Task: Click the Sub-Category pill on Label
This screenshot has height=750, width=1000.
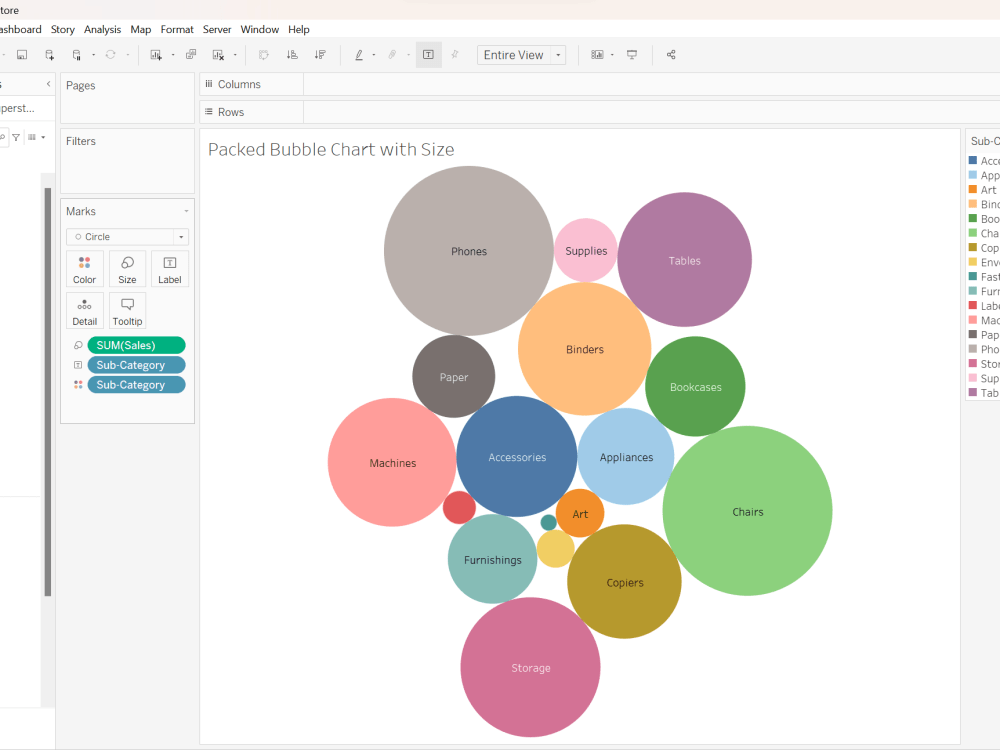Action: [x=136, y=365]
